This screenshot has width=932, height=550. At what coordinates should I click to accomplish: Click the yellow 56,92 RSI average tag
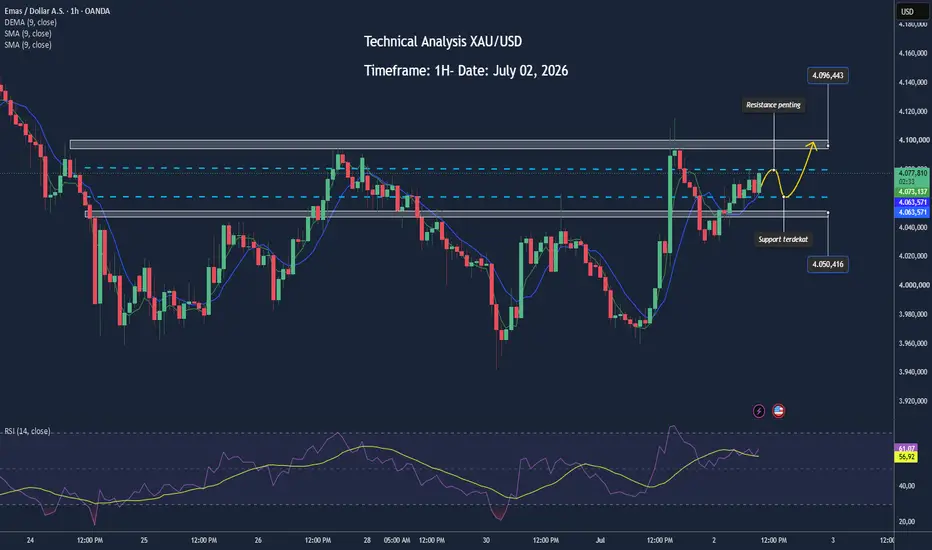[906, 457]
